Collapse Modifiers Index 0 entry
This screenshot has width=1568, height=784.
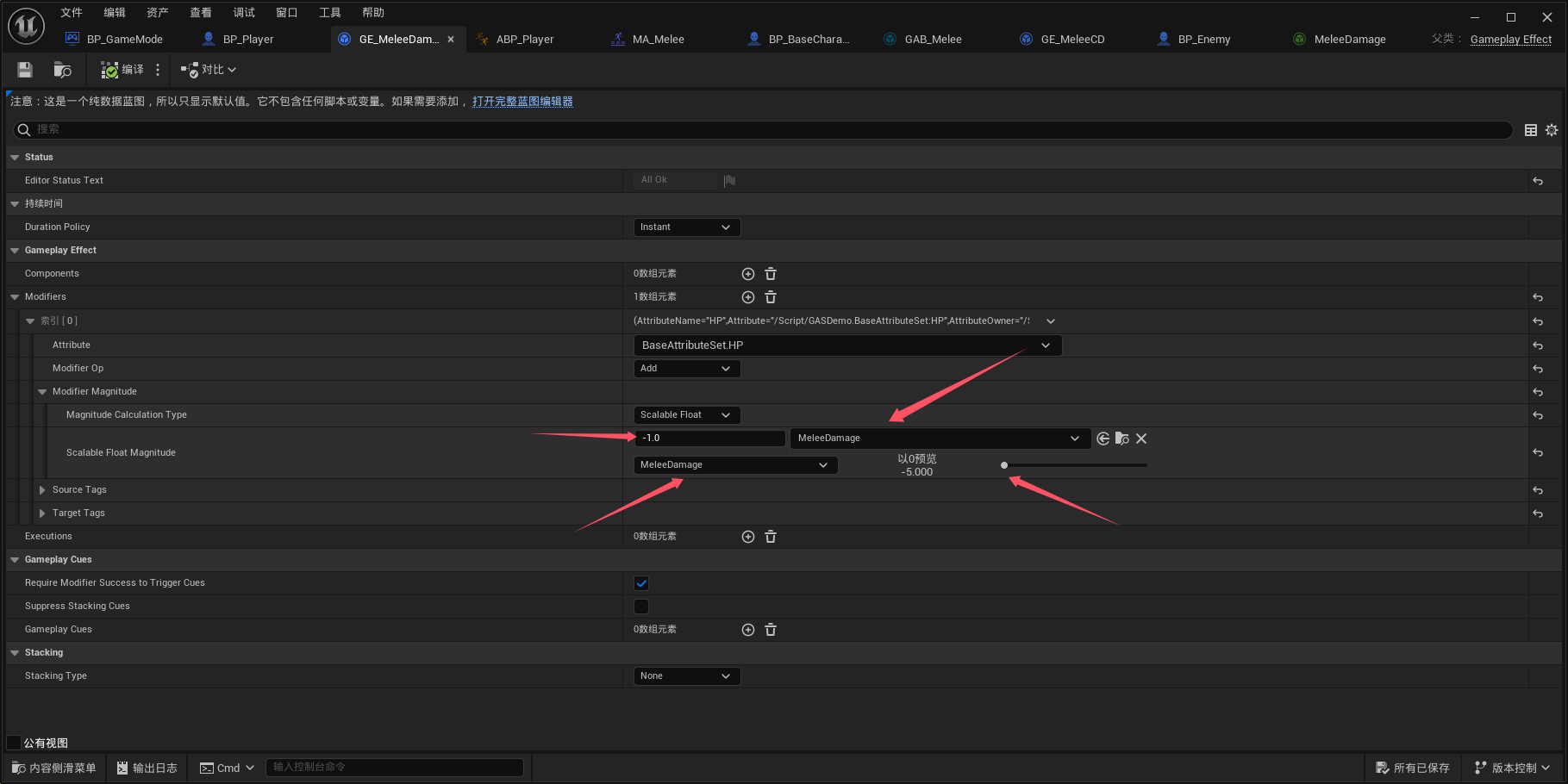point(30,321)
